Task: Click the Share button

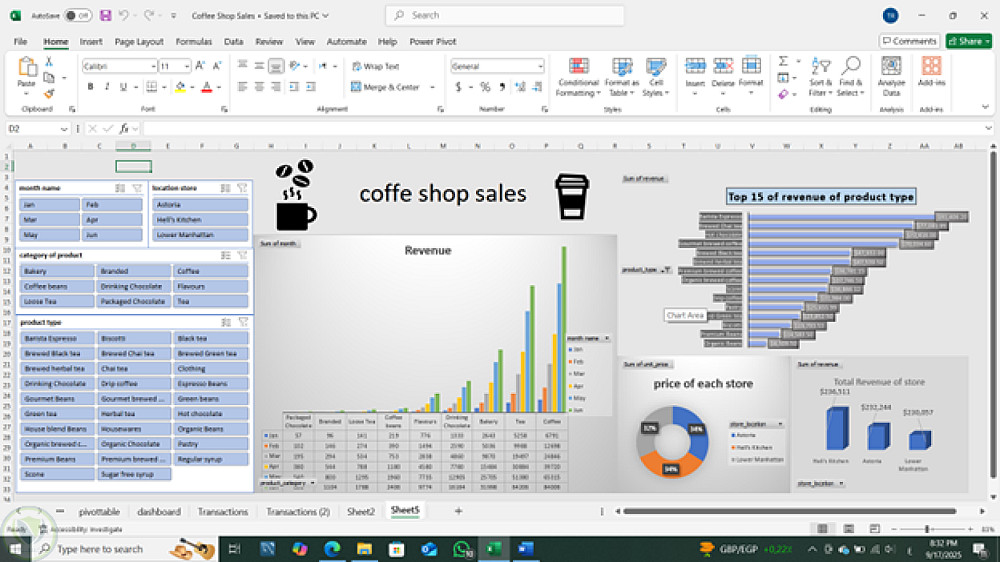Action: 968,41
